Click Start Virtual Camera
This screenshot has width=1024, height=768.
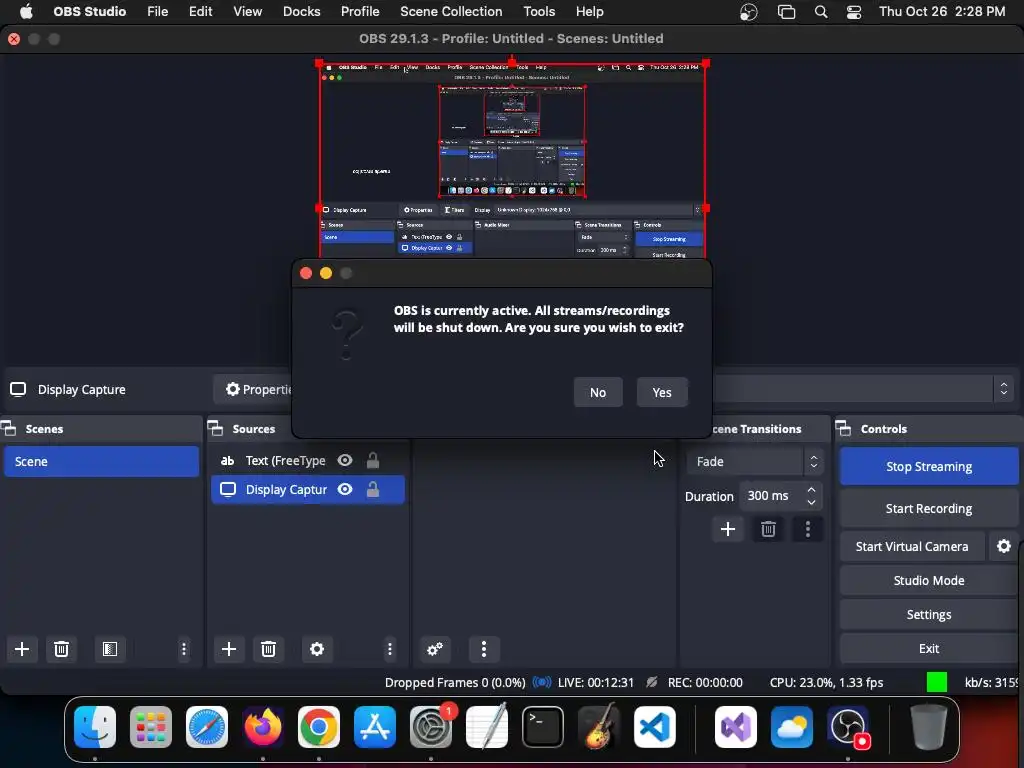(912, 546)
